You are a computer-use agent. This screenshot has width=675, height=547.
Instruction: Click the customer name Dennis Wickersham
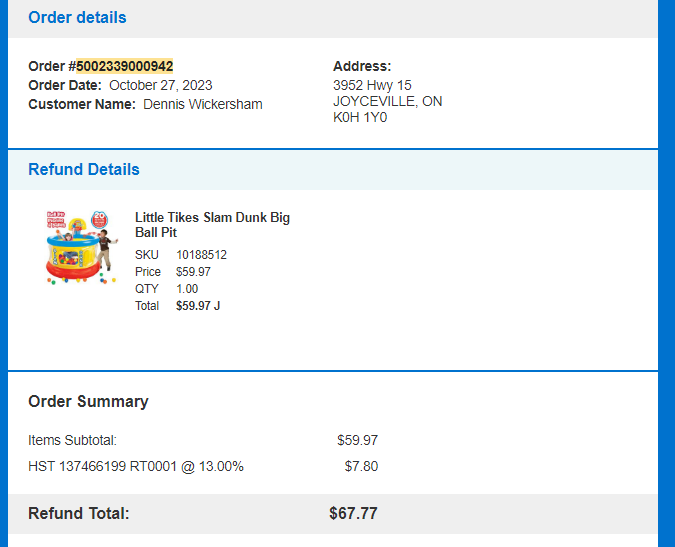203,104
